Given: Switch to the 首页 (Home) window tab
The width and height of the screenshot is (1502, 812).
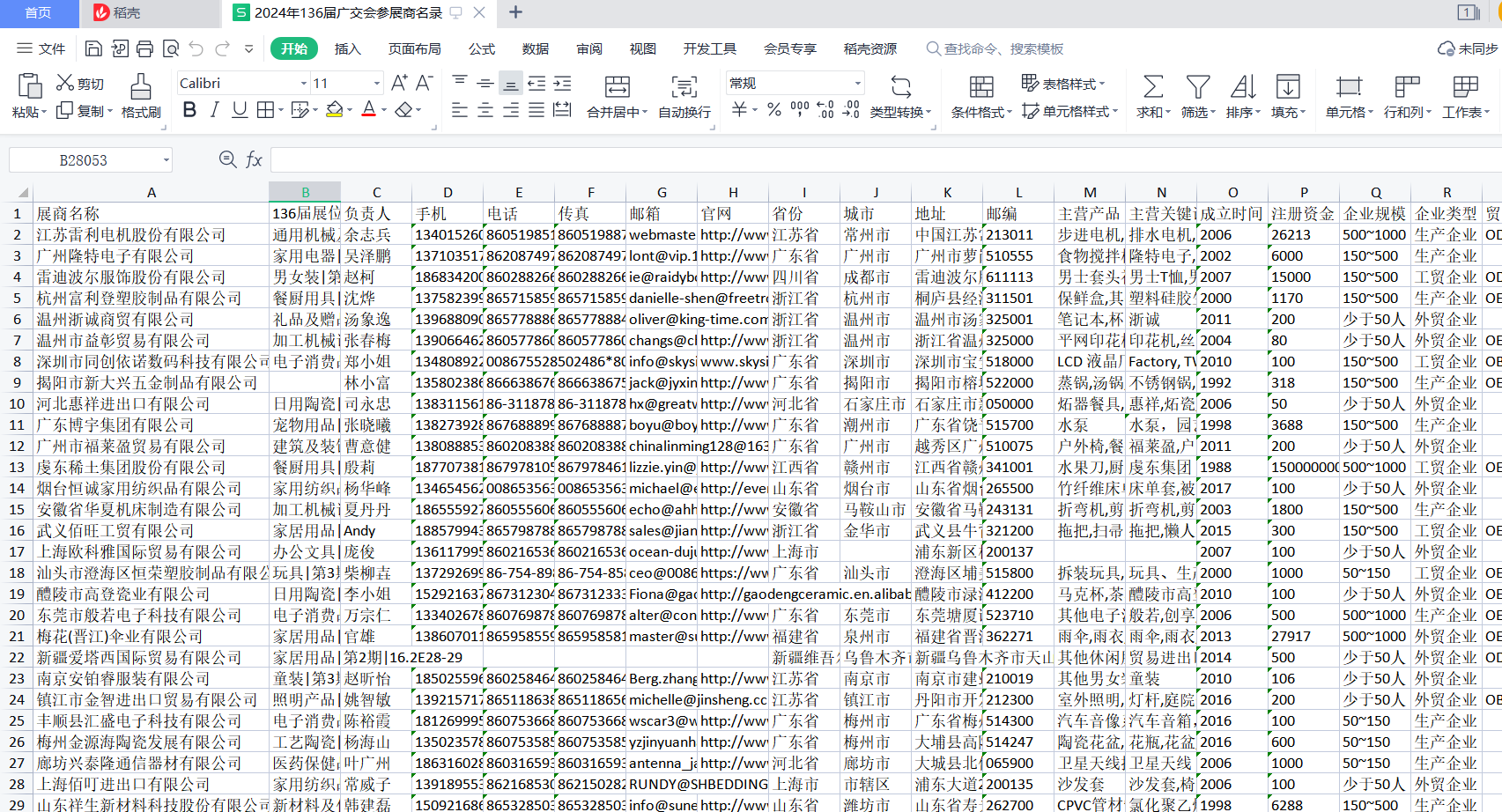Looking at the screenshot, I should (x=38, y=12).
